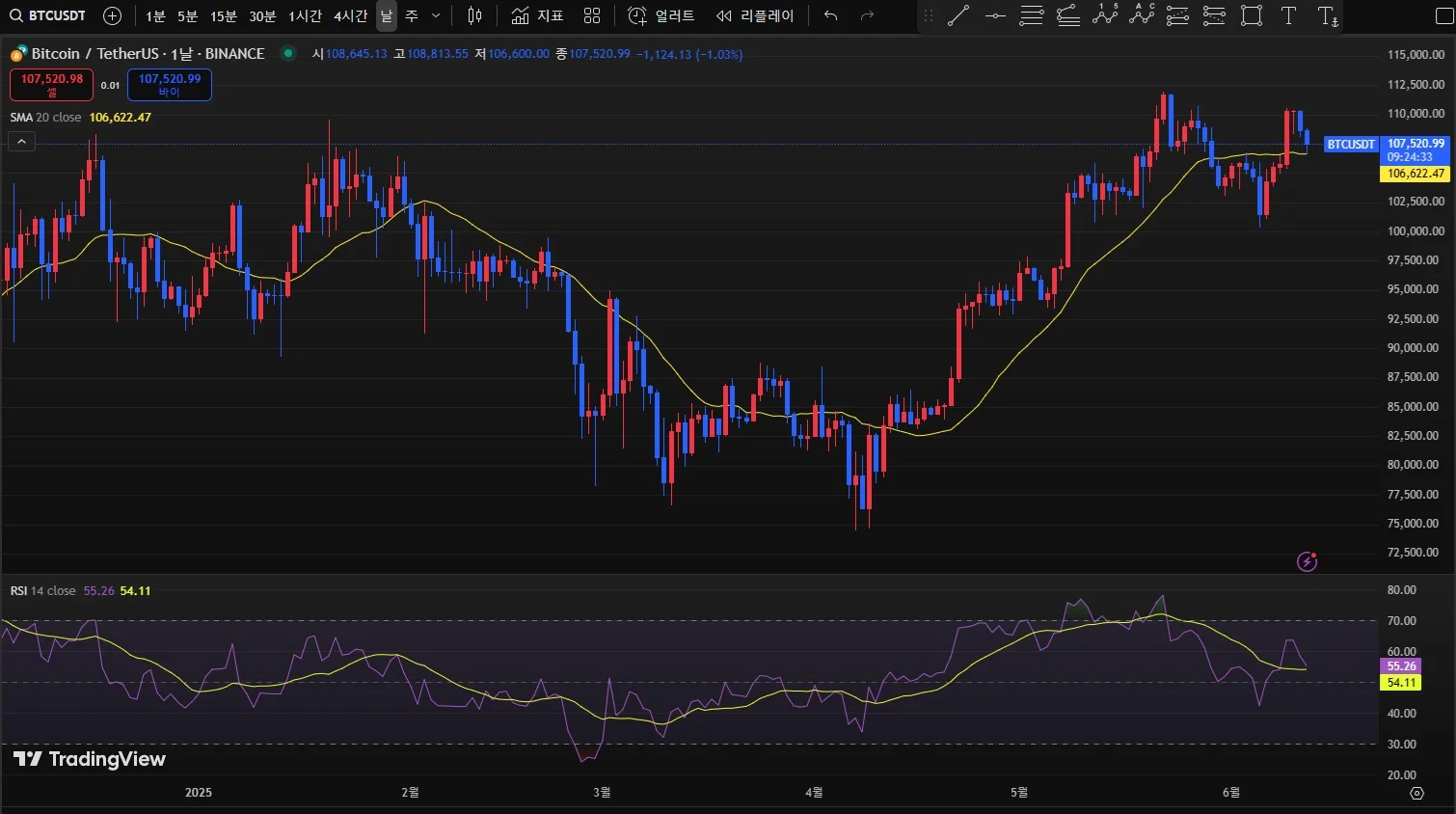The image size is (1456, 814).
Task: Click the add symbol plus icon
Action: click(112, 15)
